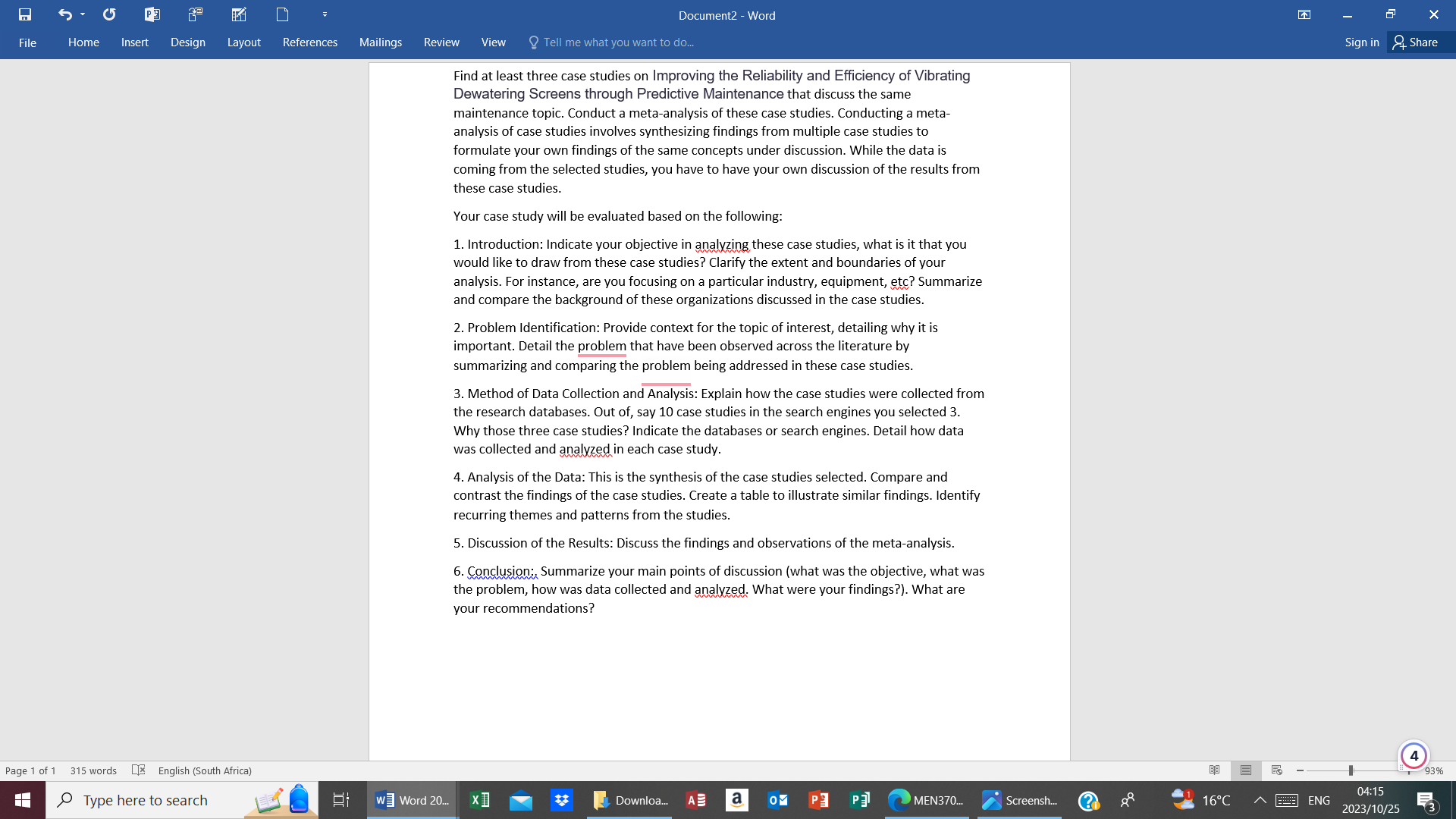Switch to Read Mode view icon
Screen dimensions: 1456x819
[x=1214, y=770]
